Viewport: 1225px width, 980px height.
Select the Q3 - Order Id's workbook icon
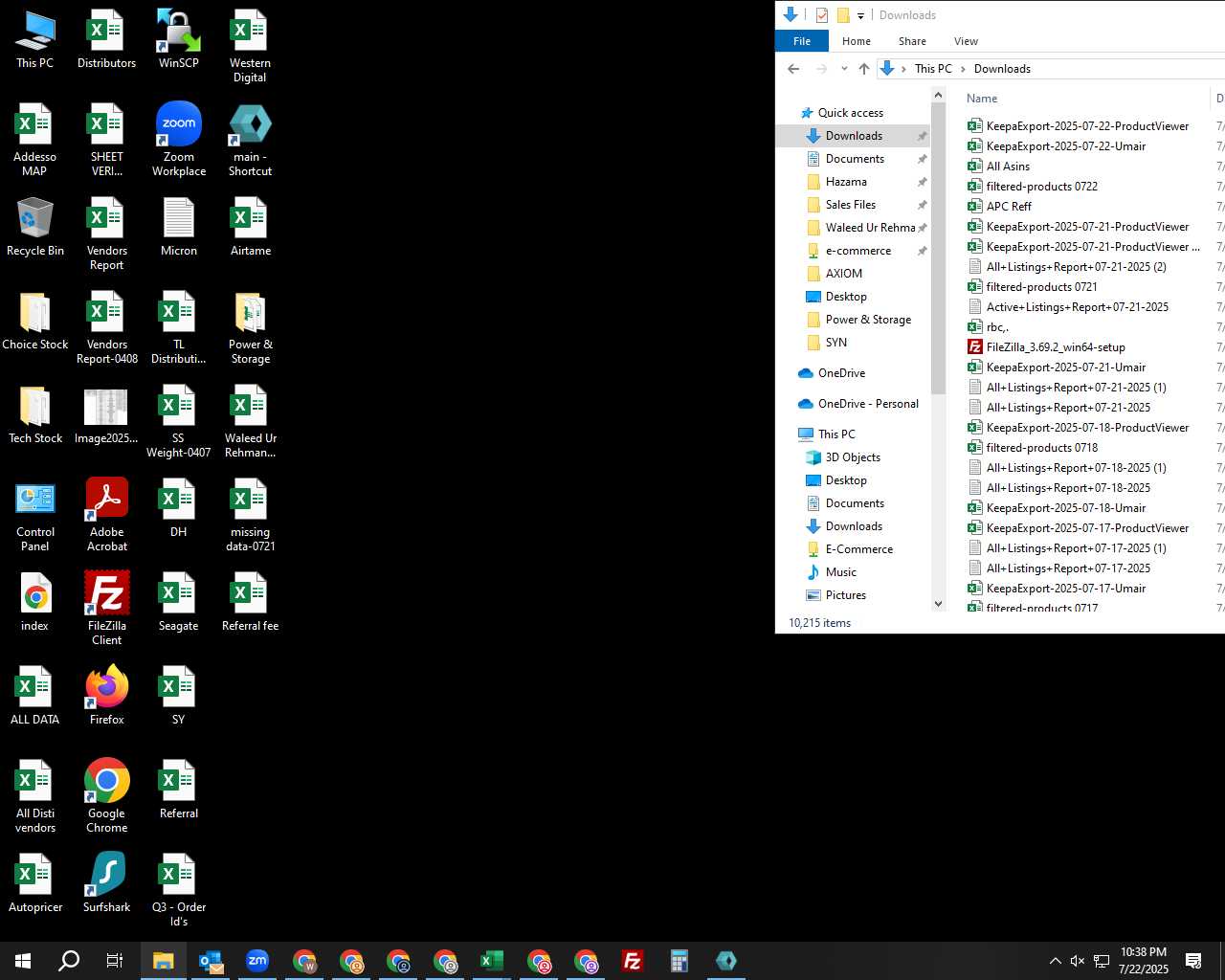point(178,890)
